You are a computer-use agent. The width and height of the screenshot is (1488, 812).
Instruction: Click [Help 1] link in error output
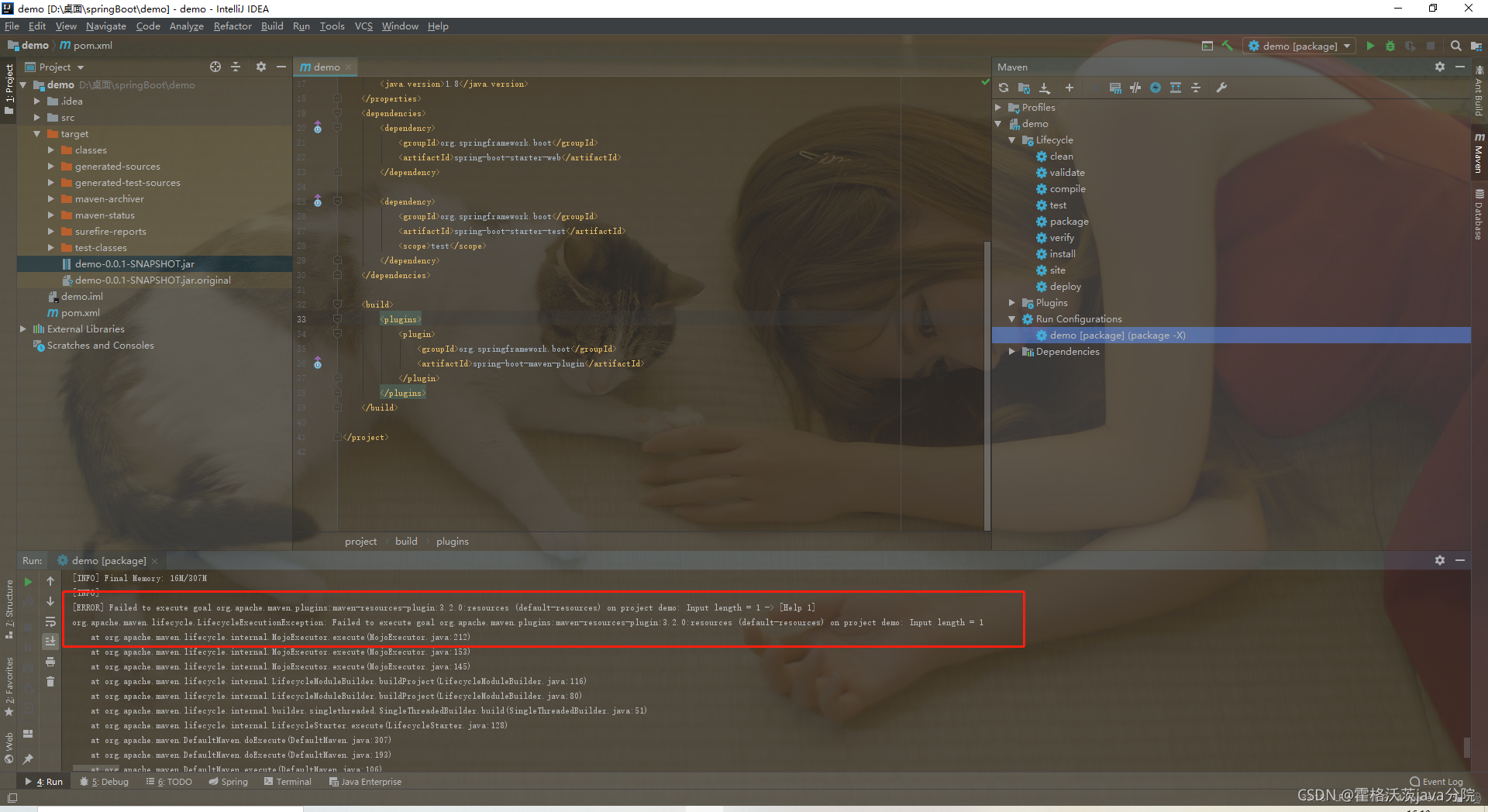click(x=797, y=608)
